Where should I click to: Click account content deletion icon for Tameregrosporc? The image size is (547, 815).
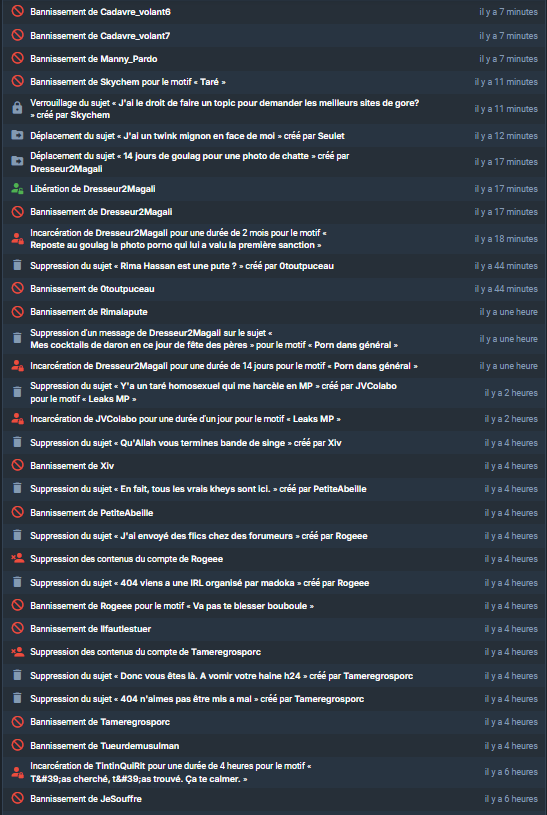[18, 651]
